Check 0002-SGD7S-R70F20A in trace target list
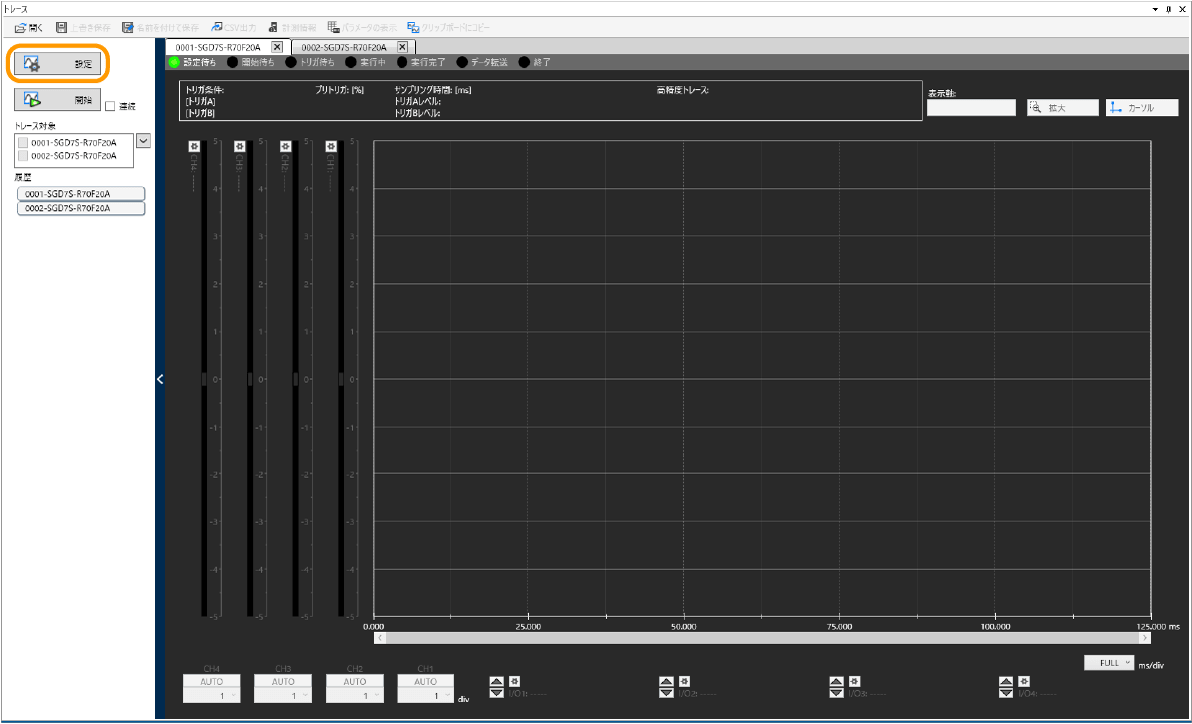The height and width of the screenshot is (724, 1192). [x=25, y=156]
